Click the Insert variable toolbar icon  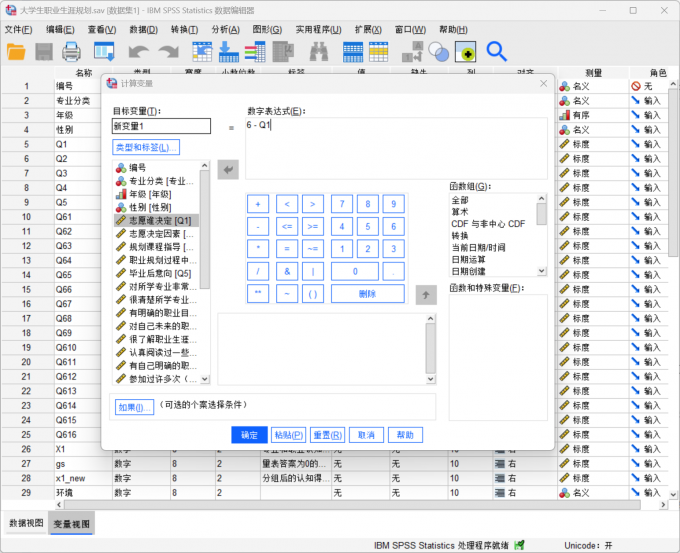[379, 52]
